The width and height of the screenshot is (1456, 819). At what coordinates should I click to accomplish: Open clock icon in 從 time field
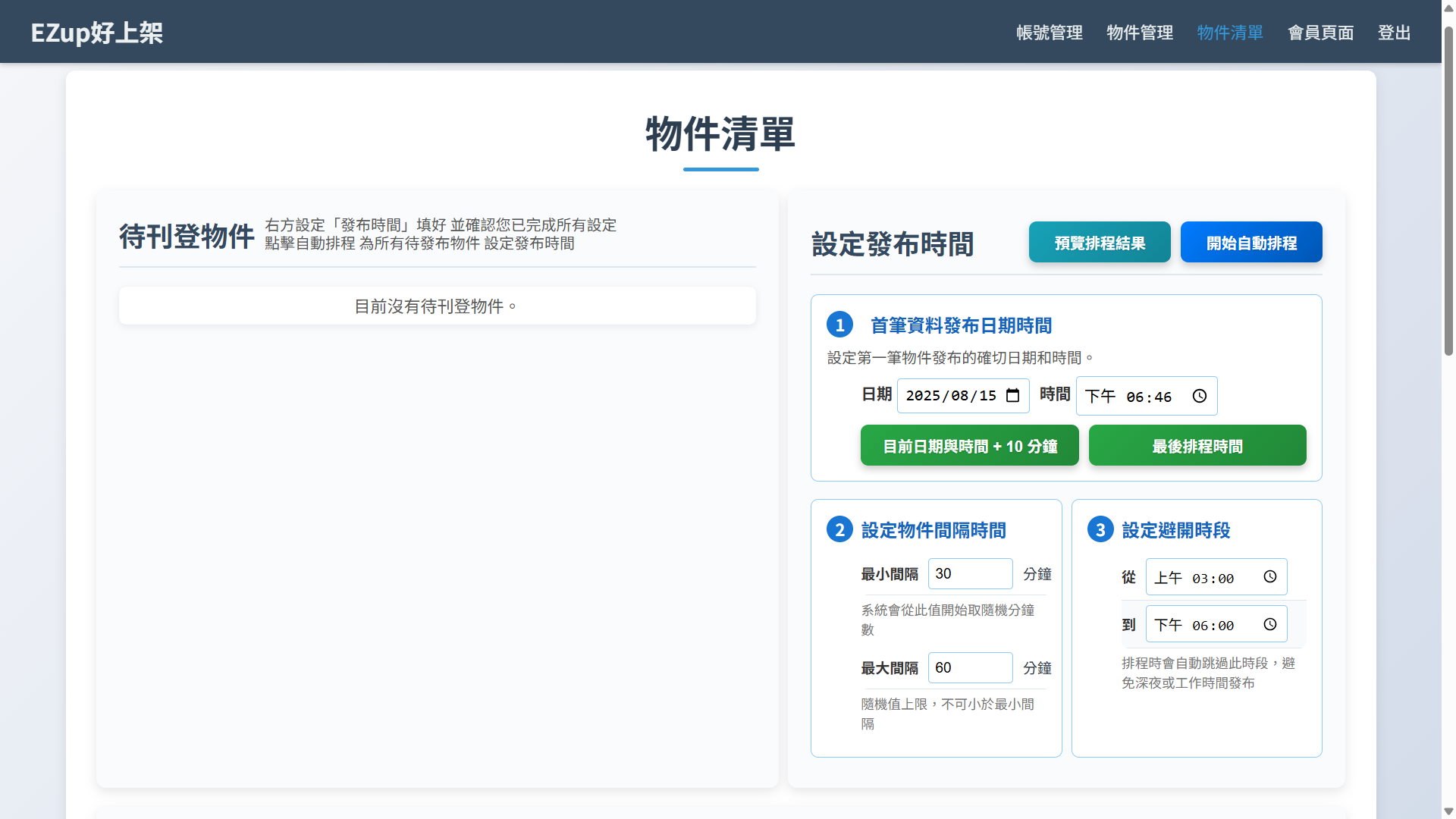(1270, 577)
